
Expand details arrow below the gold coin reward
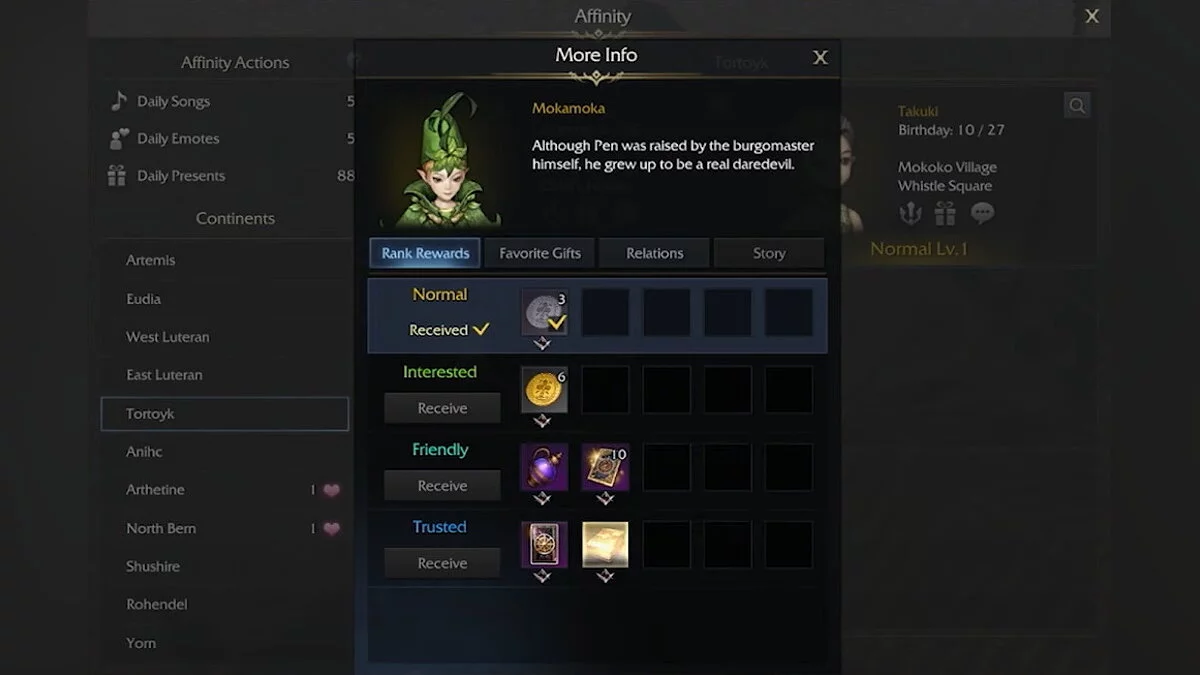point(542,421)
